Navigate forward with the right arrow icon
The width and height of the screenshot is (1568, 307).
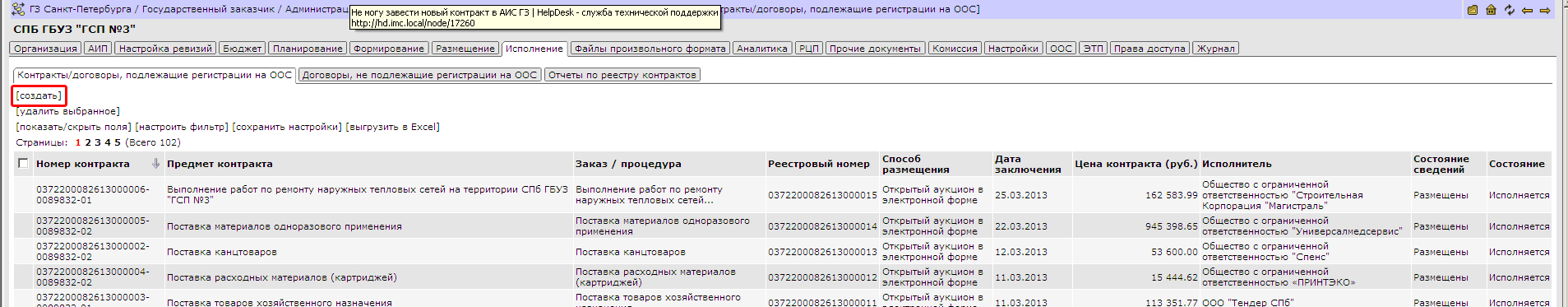point(1545,10)
